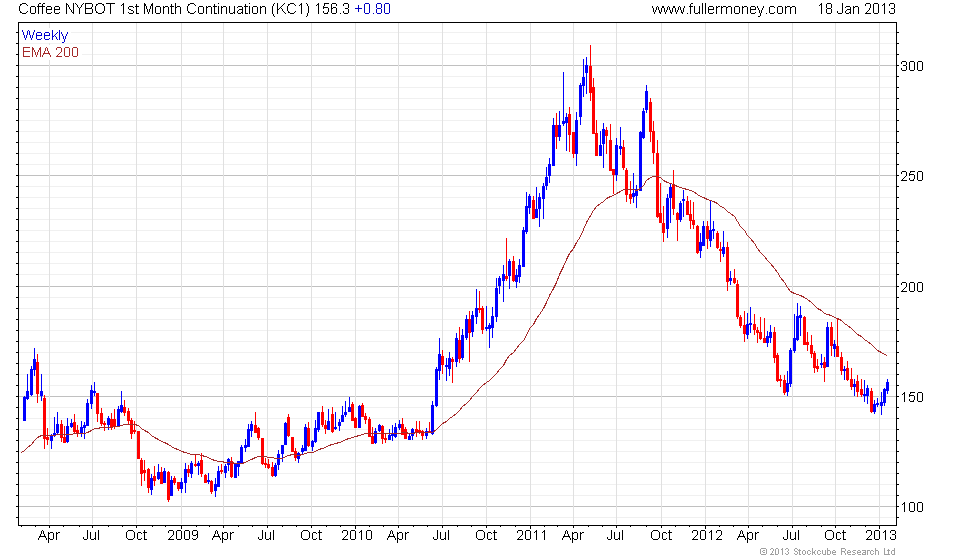Click the 2011 year label on time axis
This screenshot has height=560, width=980.
click(x=531, y=536)
